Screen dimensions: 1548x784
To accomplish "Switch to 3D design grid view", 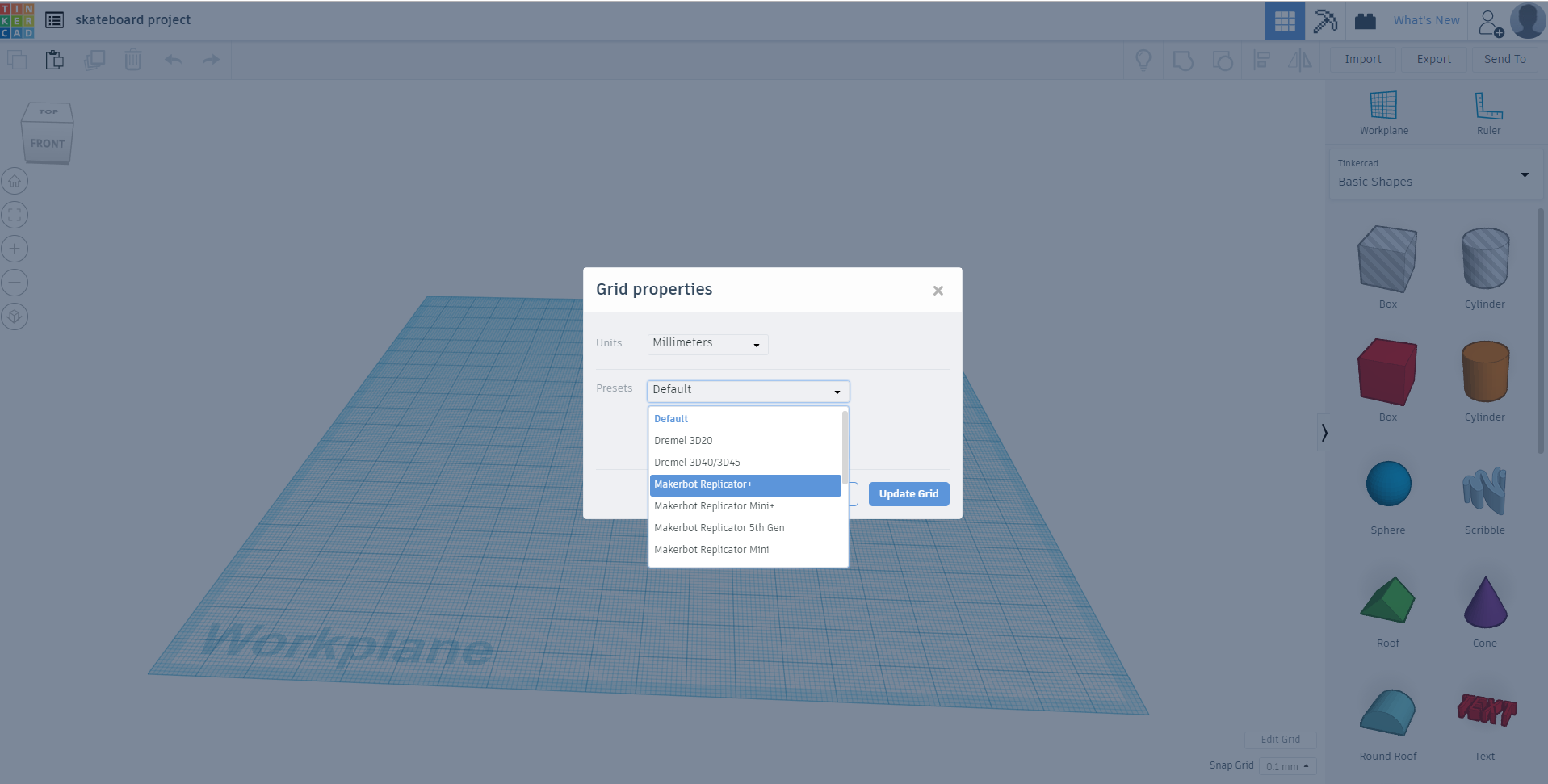I will tap(1285, 21).
